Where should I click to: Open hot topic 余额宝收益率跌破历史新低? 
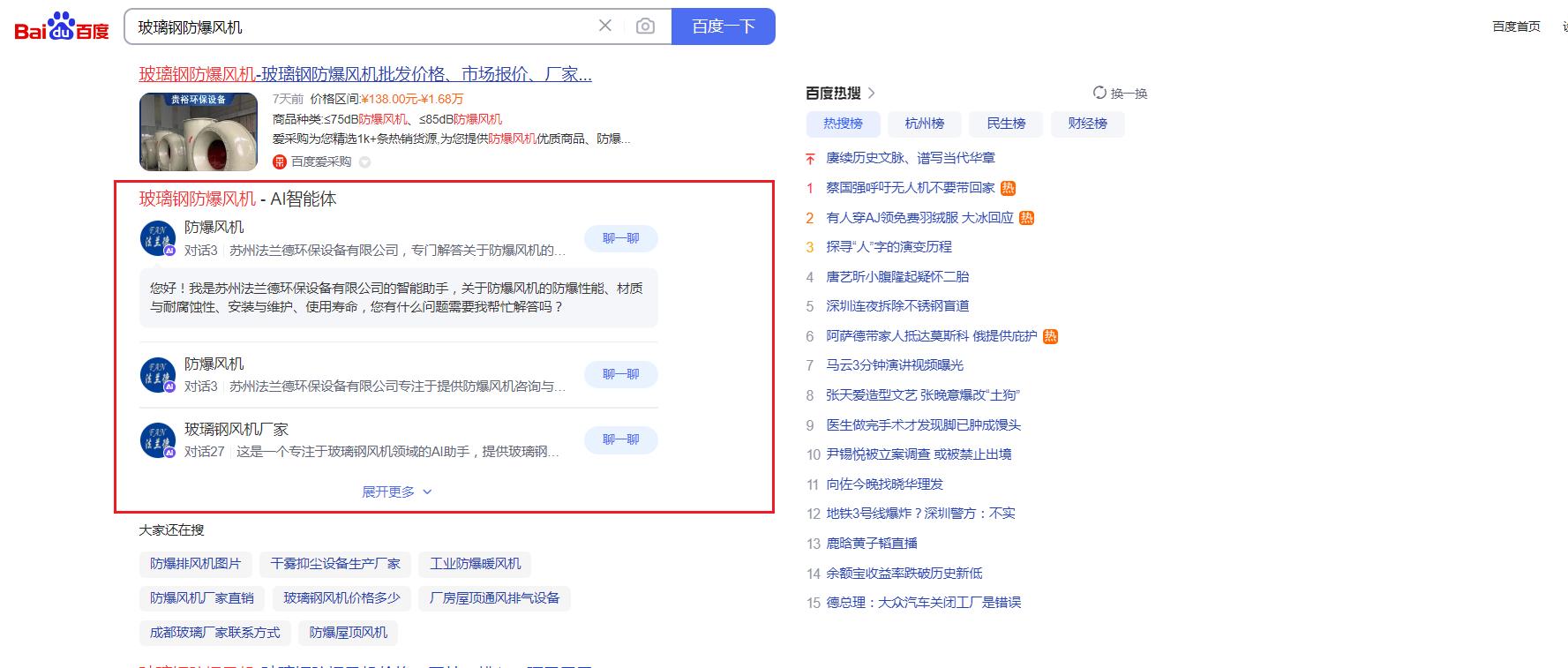[904, 574]
